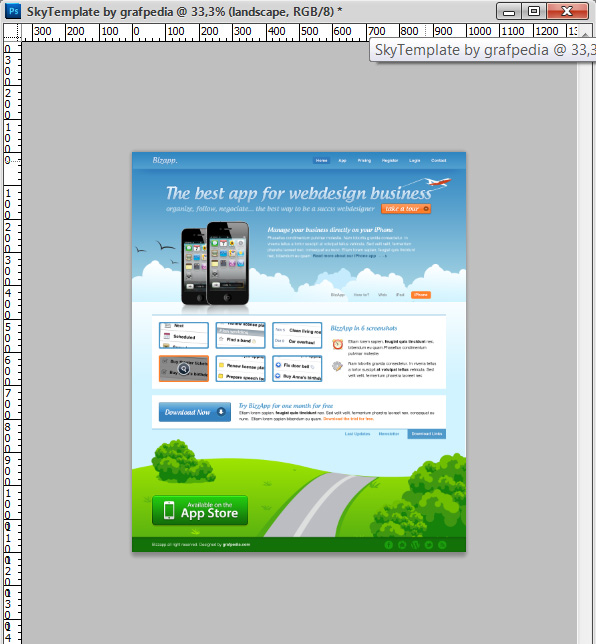Viewport: 596px width, 644px height.
Task: Click the orange 'Download the trial for free' link
Action: [348, 419]
